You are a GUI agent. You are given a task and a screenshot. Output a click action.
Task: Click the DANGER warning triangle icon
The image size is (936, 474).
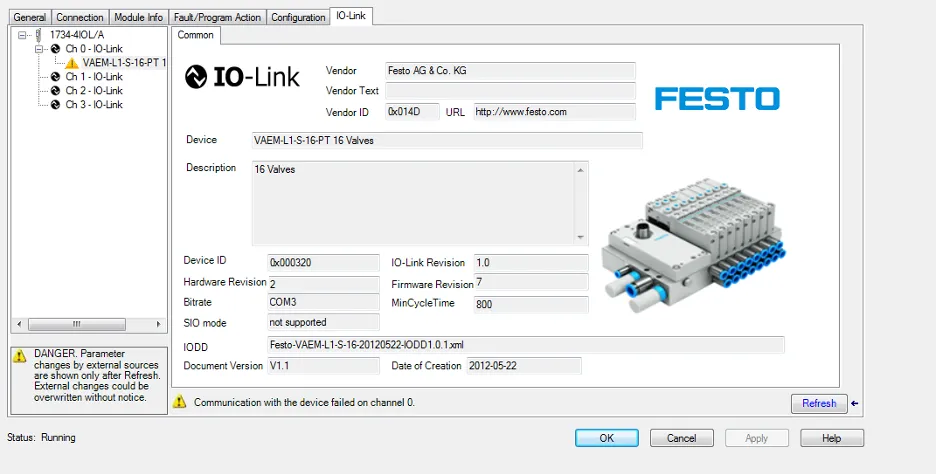click(x=20, y=356)
